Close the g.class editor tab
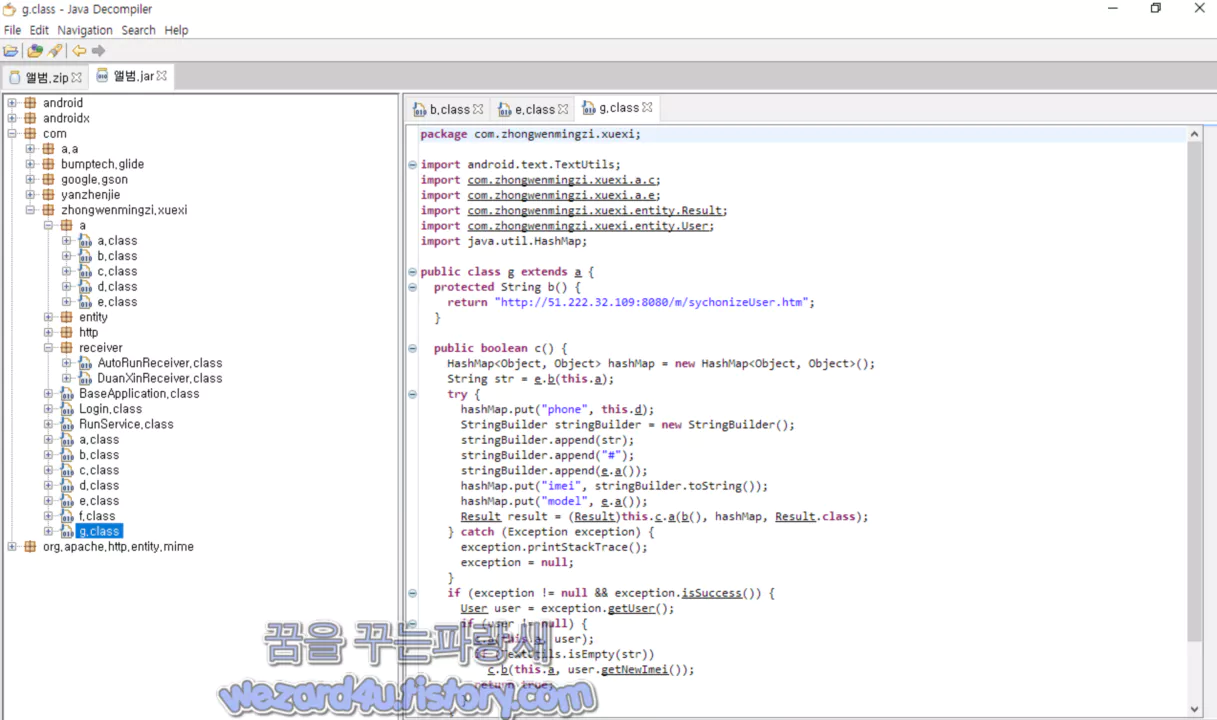Image resolution: width=1217 pixels, height=720 pixels. pos(647,108)
